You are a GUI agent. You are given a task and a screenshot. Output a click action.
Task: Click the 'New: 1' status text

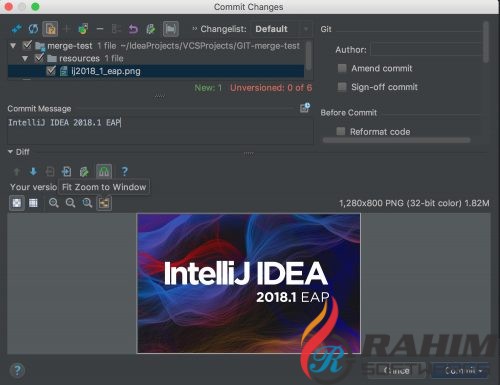208,88
